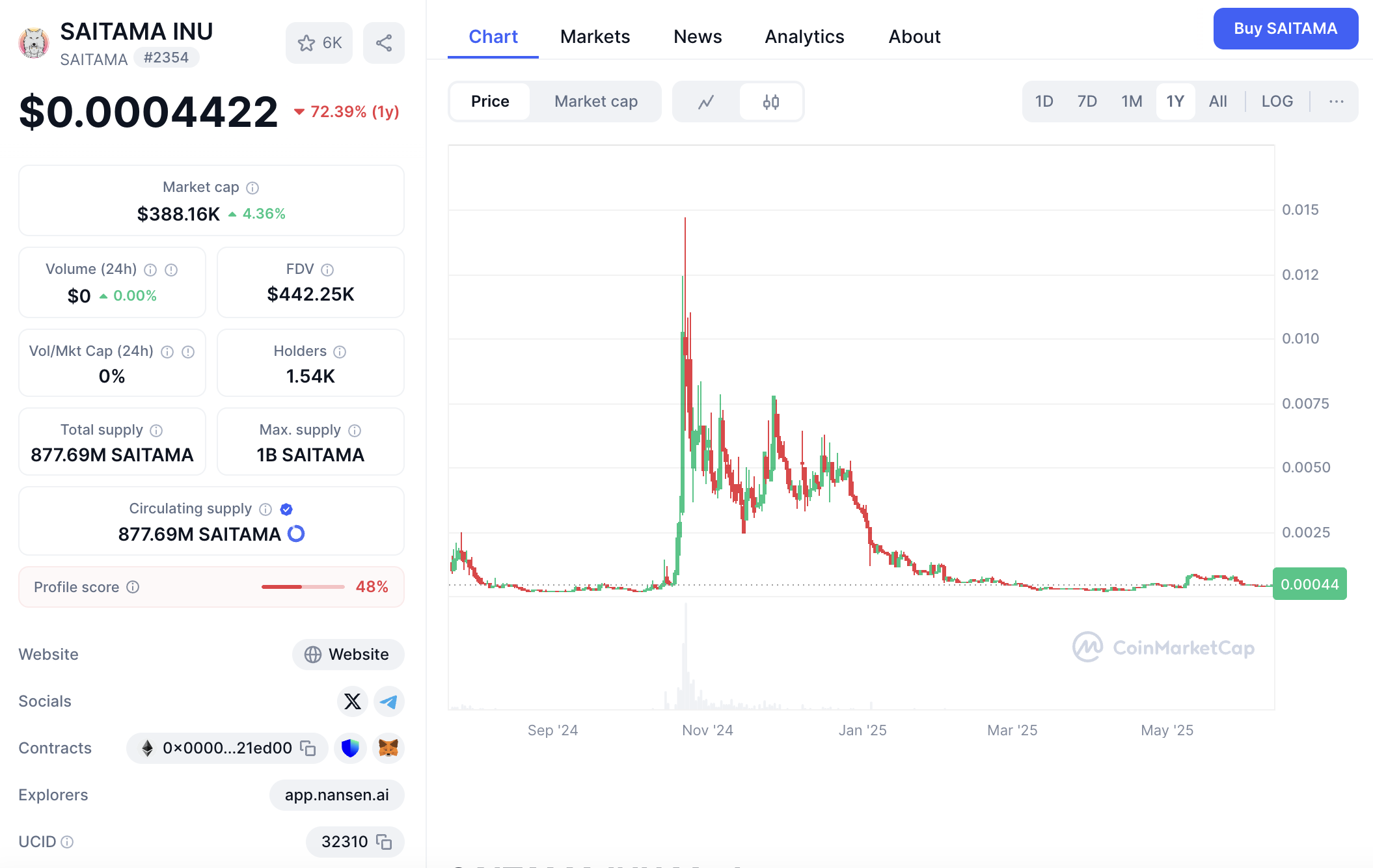
Task: Open Market cap info tooltip icon
Action: click(x=252, y=188)
